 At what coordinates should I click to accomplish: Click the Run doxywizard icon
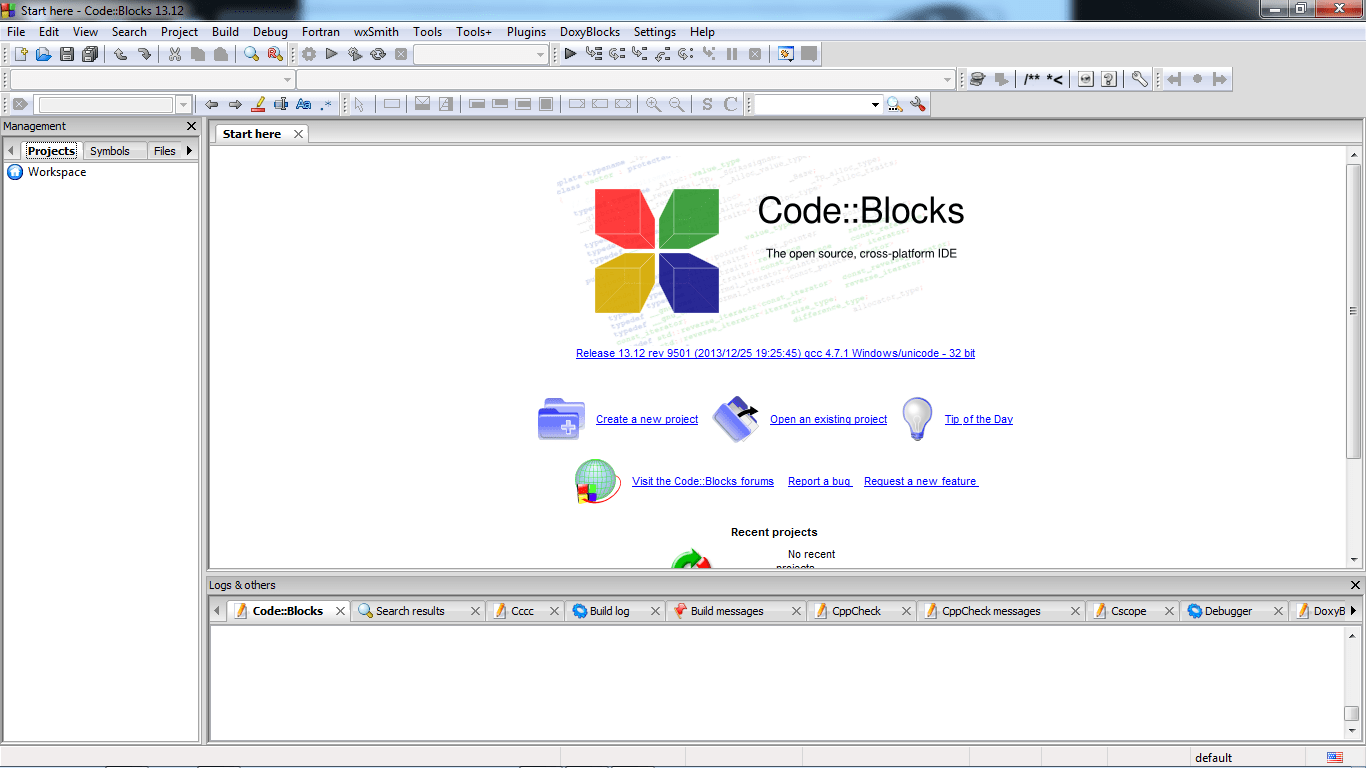tap(978, 79)
